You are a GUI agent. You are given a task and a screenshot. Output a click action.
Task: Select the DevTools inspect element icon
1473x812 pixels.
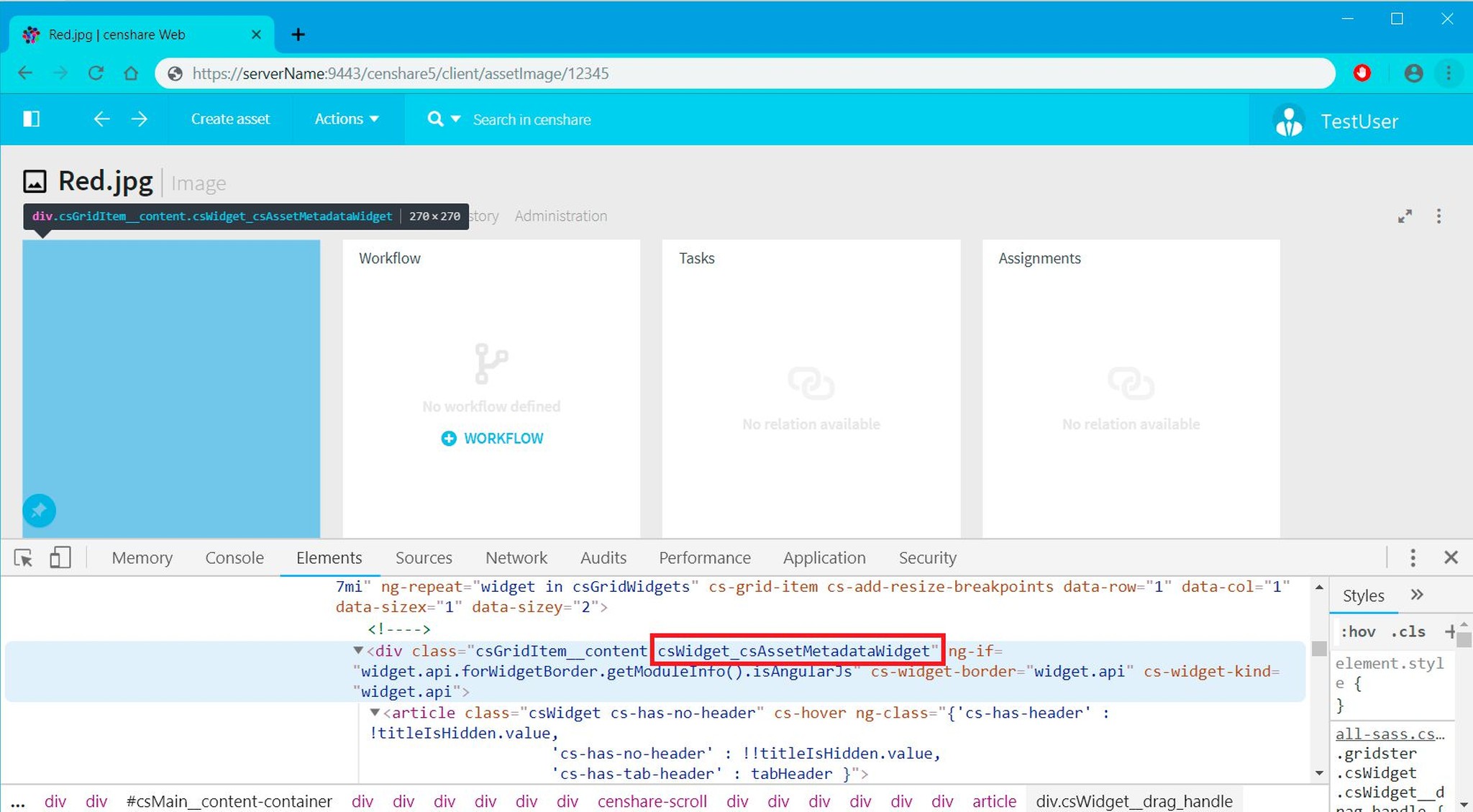23,558
